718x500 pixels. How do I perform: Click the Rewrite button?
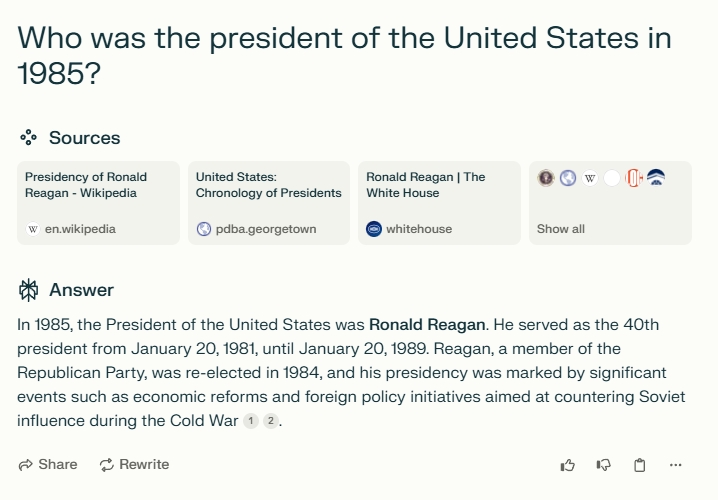(x=134, y=464)
